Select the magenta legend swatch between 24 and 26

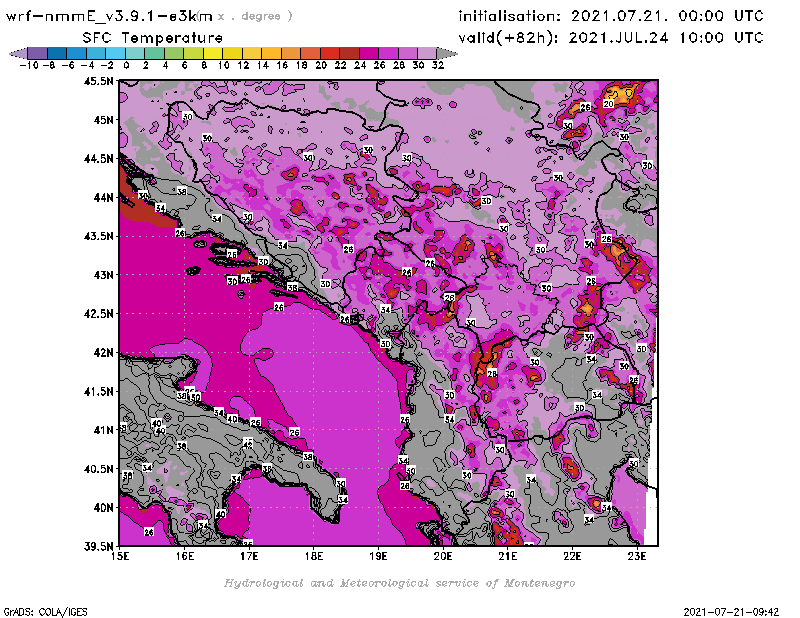[368, 54]
